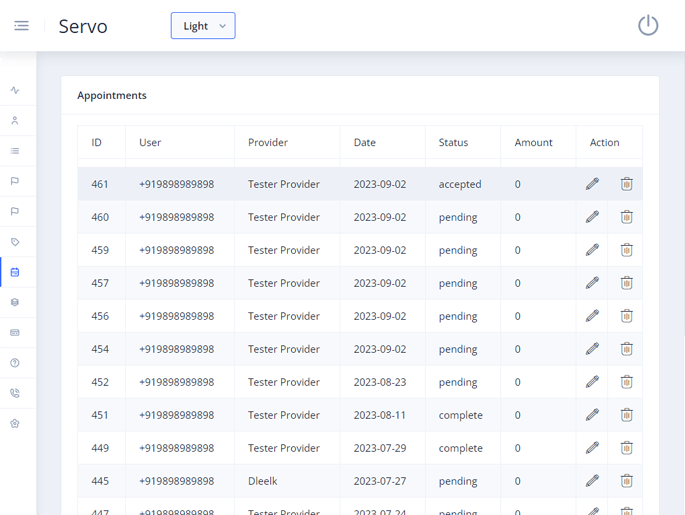Edit appointment 449 with pencil icon
This screenshot has height=515, width=685.
pyautogui.click(x=592, y=448)
